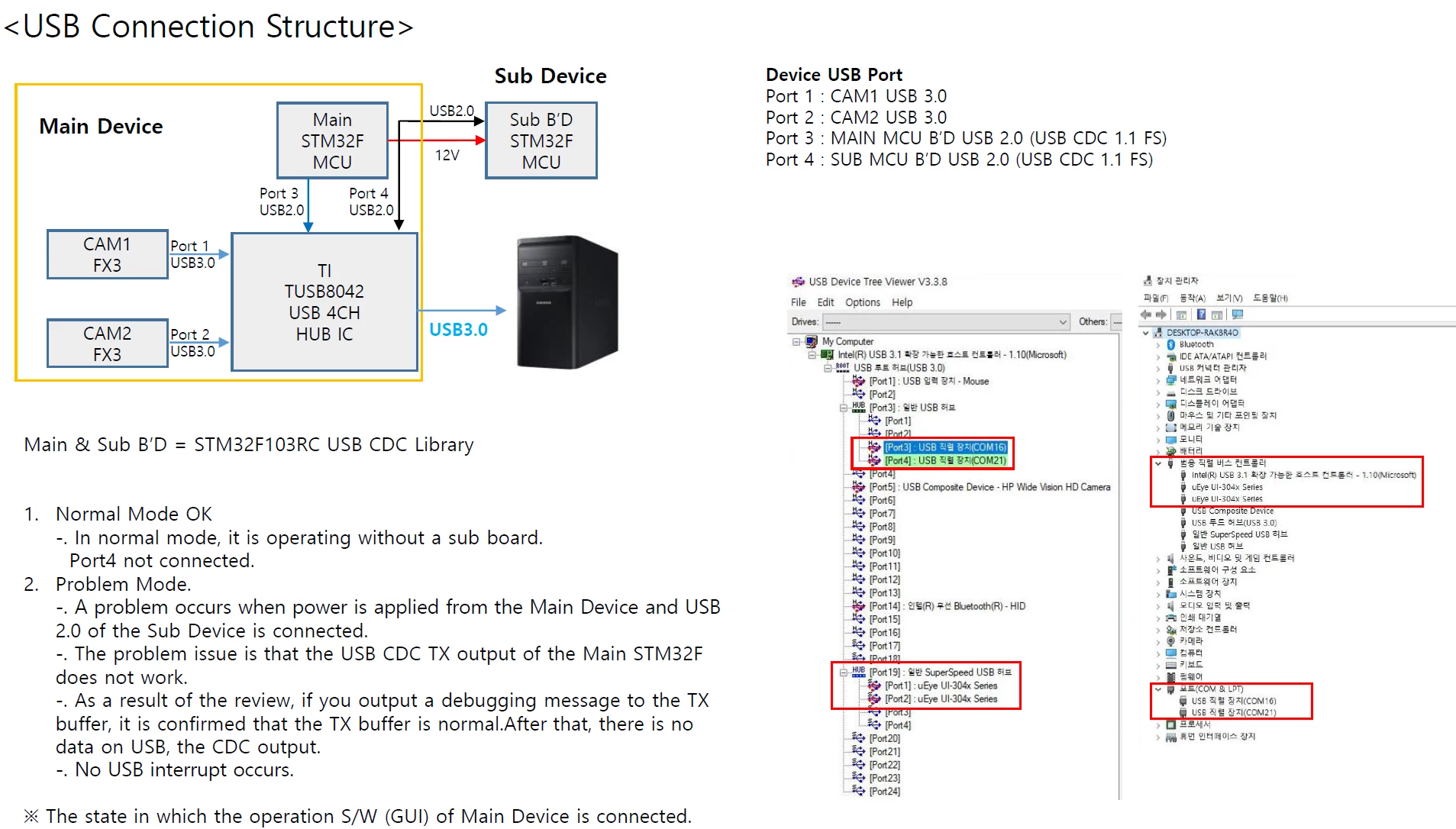Collapse the Ports (COM & LPT) category
The height and width of the screenshot is (829, 1456).
pos(1158,689)
